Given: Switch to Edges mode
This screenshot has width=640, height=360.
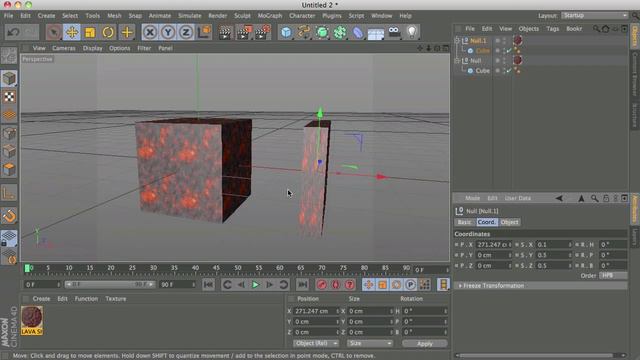Looking at the screenshot, I should (x=9, y=151).
